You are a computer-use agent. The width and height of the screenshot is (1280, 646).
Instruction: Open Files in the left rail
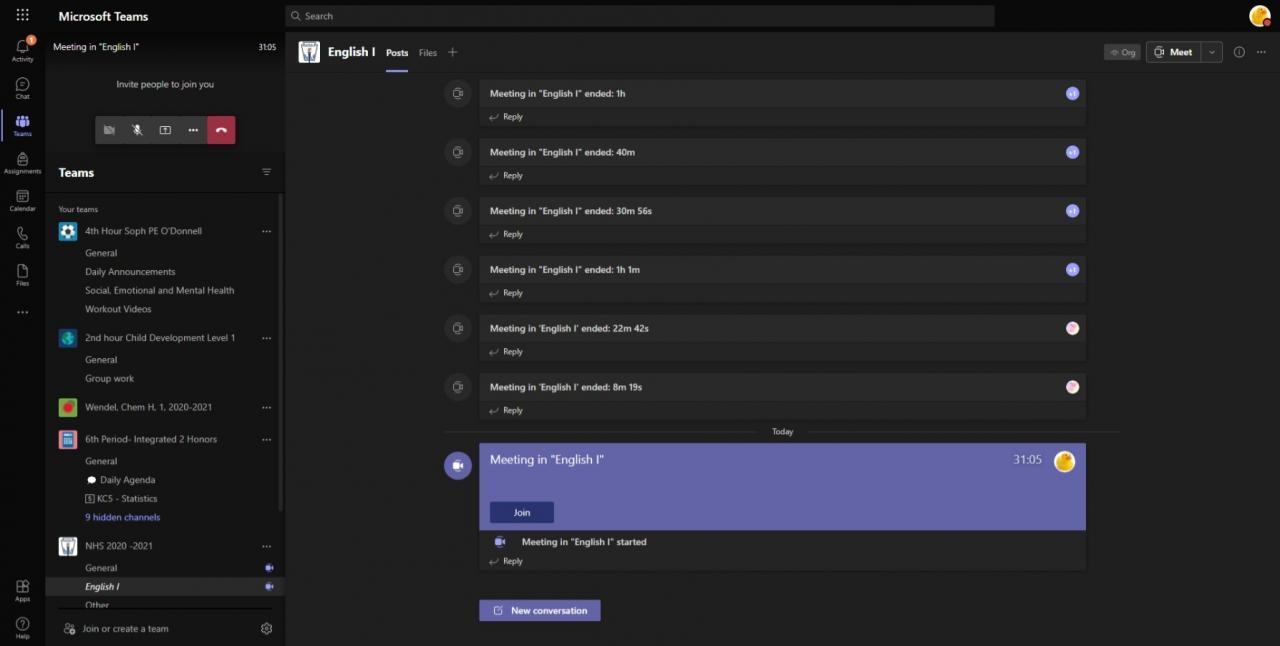coord(22,275)
